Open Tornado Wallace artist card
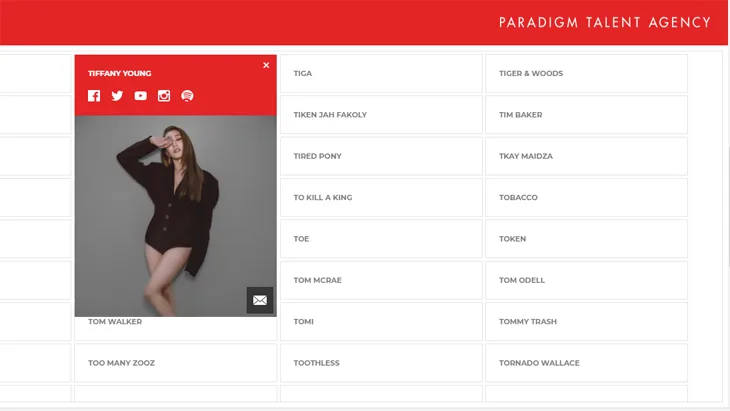The width and height of the screenshot is (730, 411). [x=587, y=363]
